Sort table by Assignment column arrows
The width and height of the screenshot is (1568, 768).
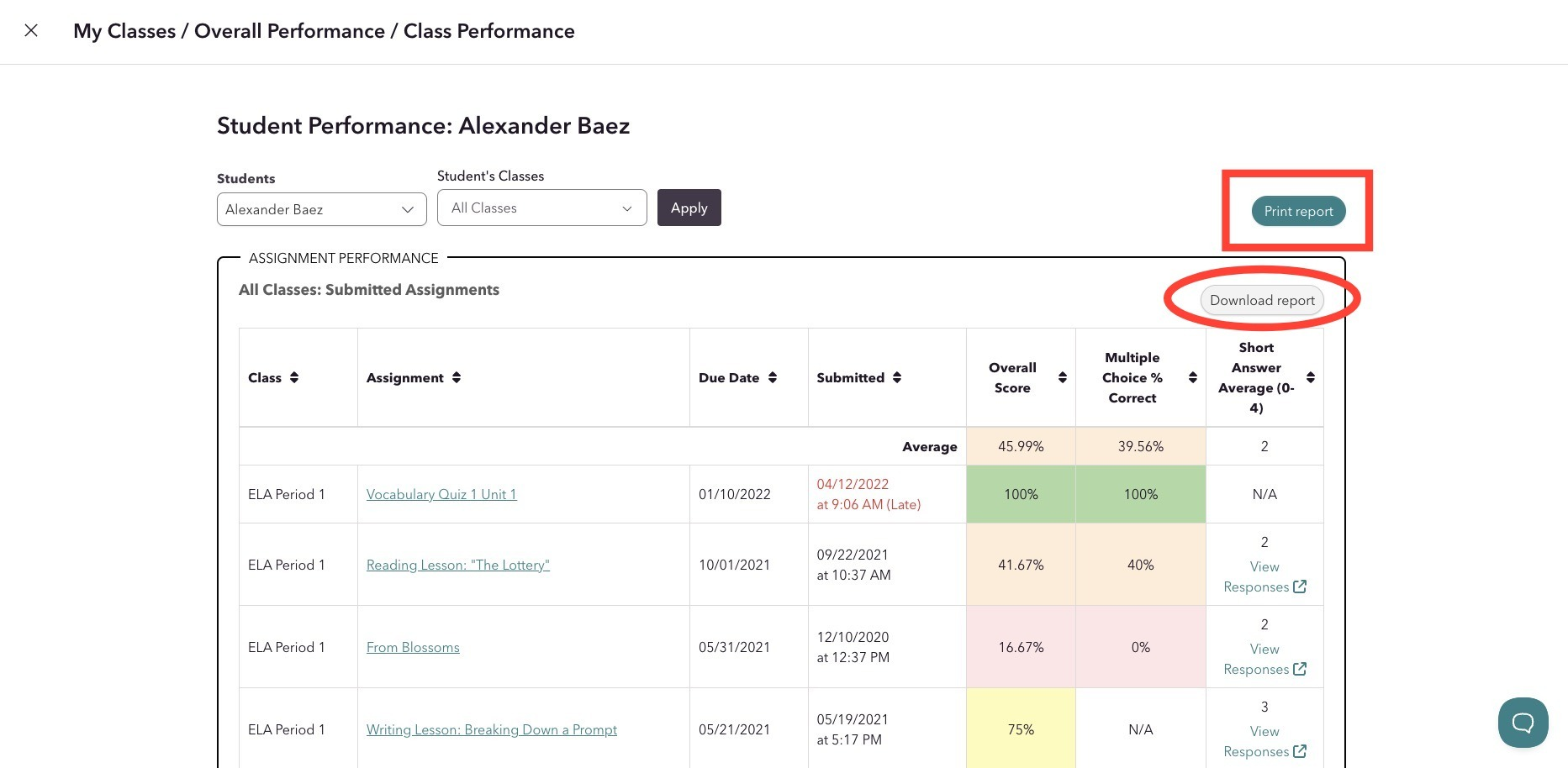457,378
